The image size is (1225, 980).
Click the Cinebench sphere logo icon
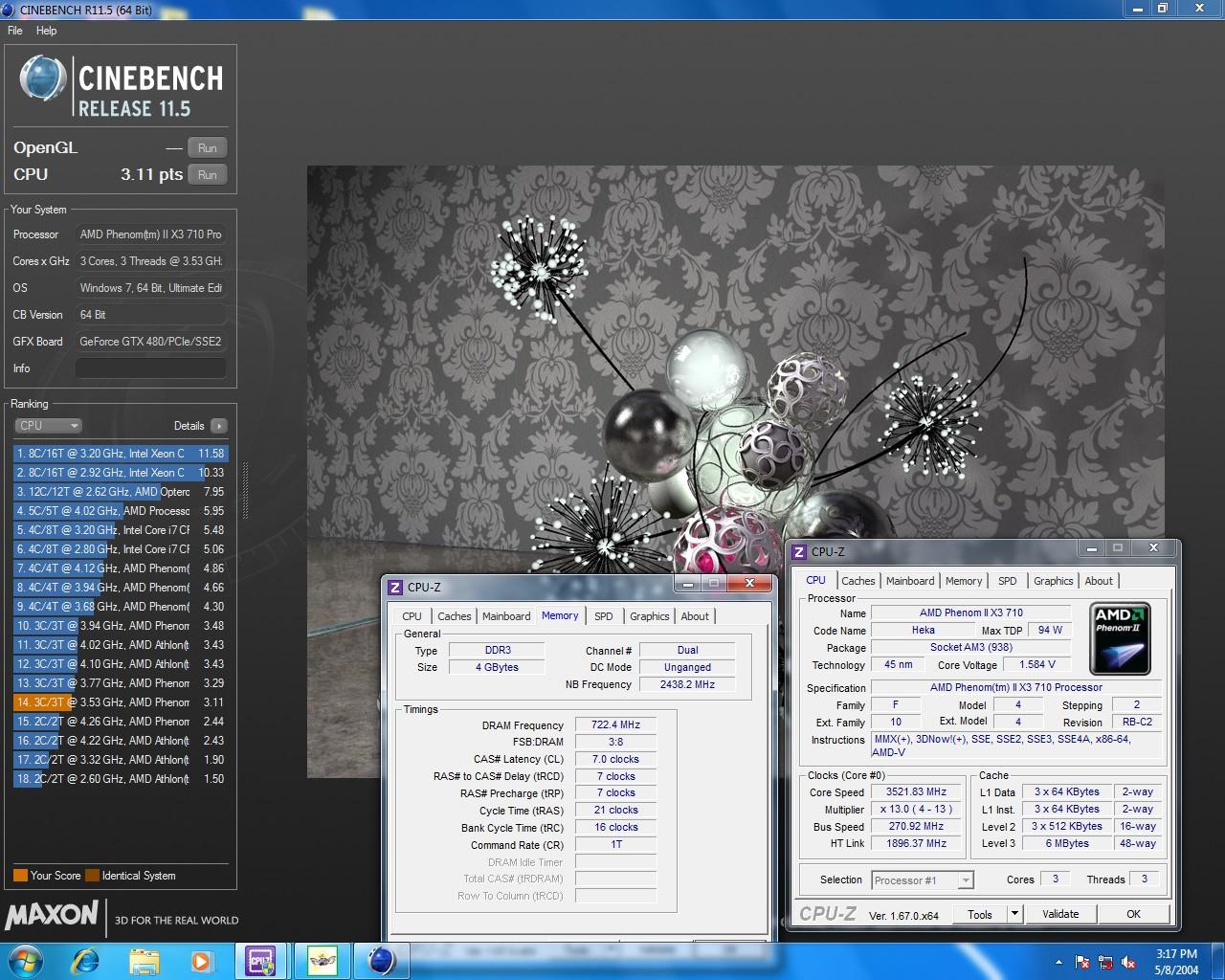pos(42,78)
